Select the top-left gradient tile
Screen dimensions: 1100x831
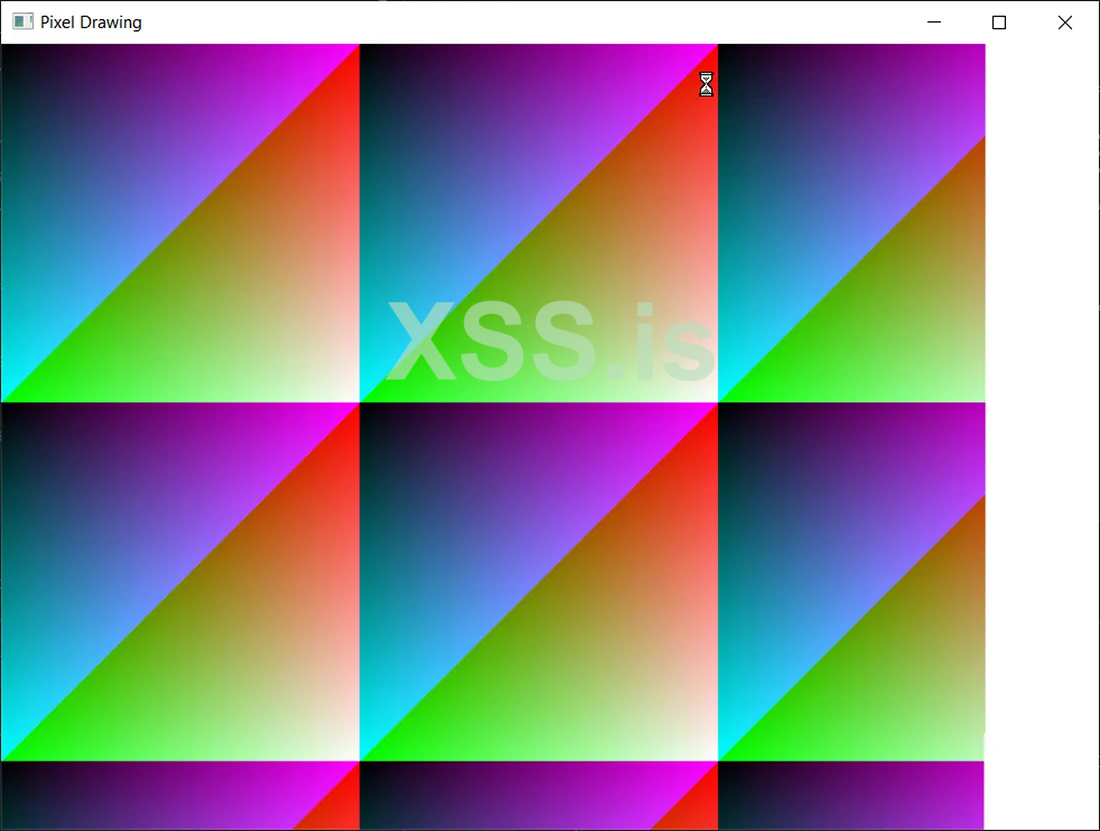tap(180, 220)
